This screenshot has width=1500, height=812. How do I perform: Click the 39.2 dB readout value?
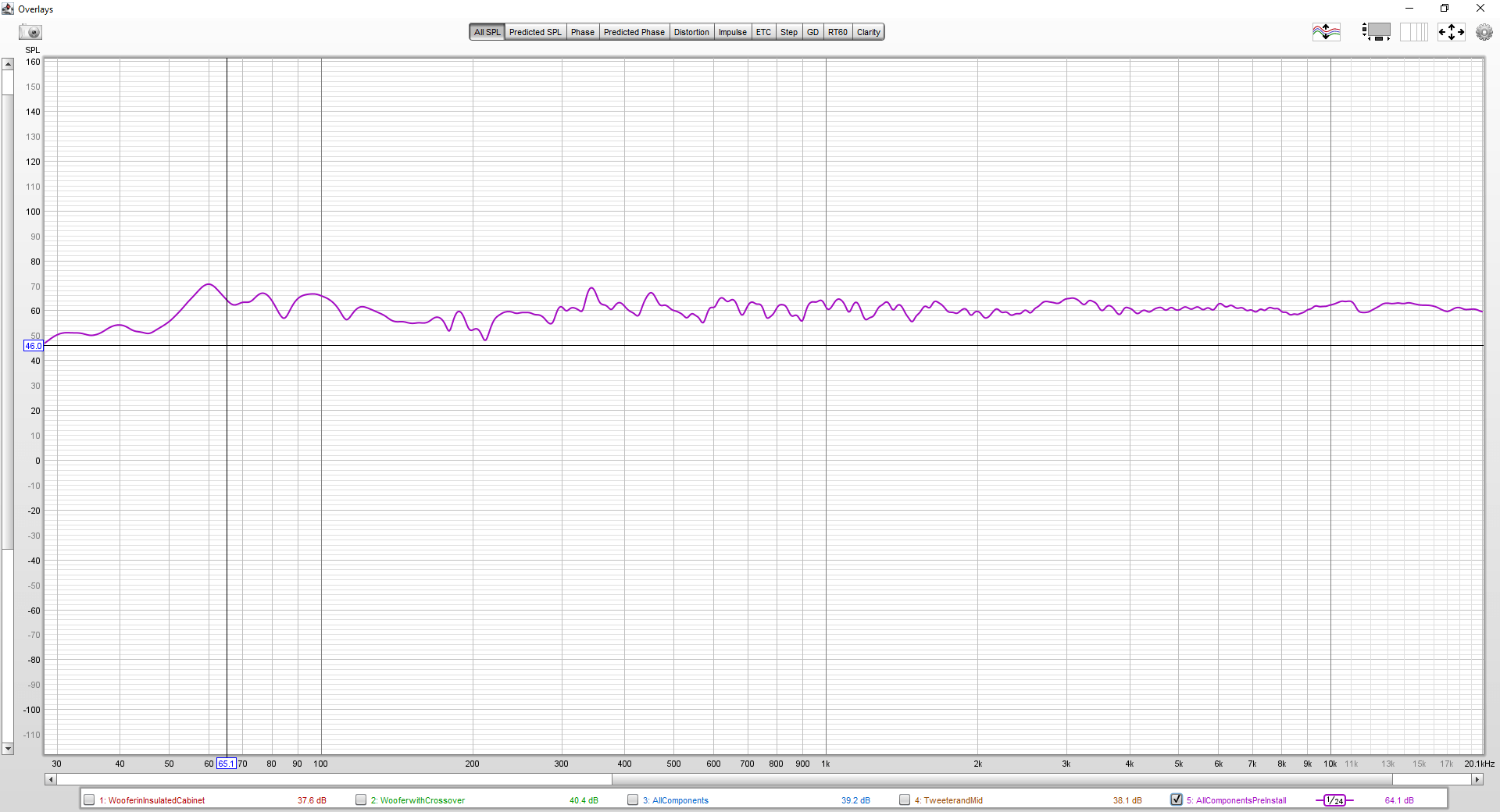[x=855, y=800]
